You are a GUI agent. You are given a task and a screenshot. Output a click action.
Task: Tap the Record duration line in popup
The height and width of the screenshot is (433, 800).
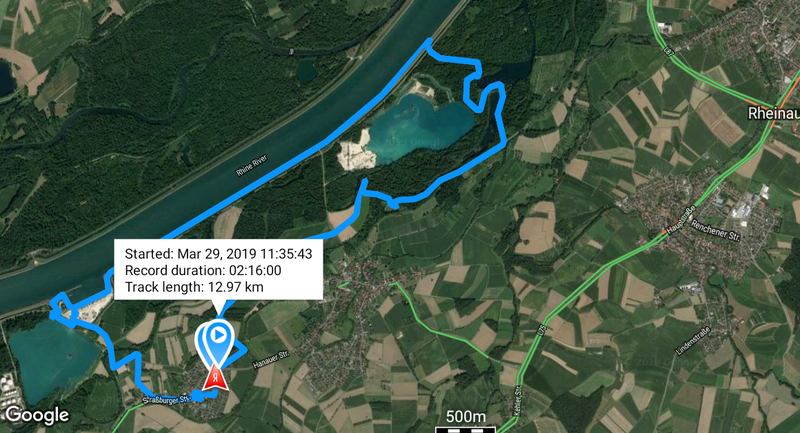point(203,270)
